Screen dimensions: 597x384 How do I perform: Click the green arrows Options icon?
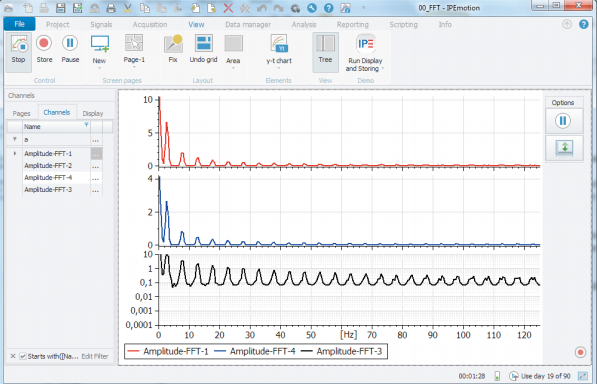(564, 148)
